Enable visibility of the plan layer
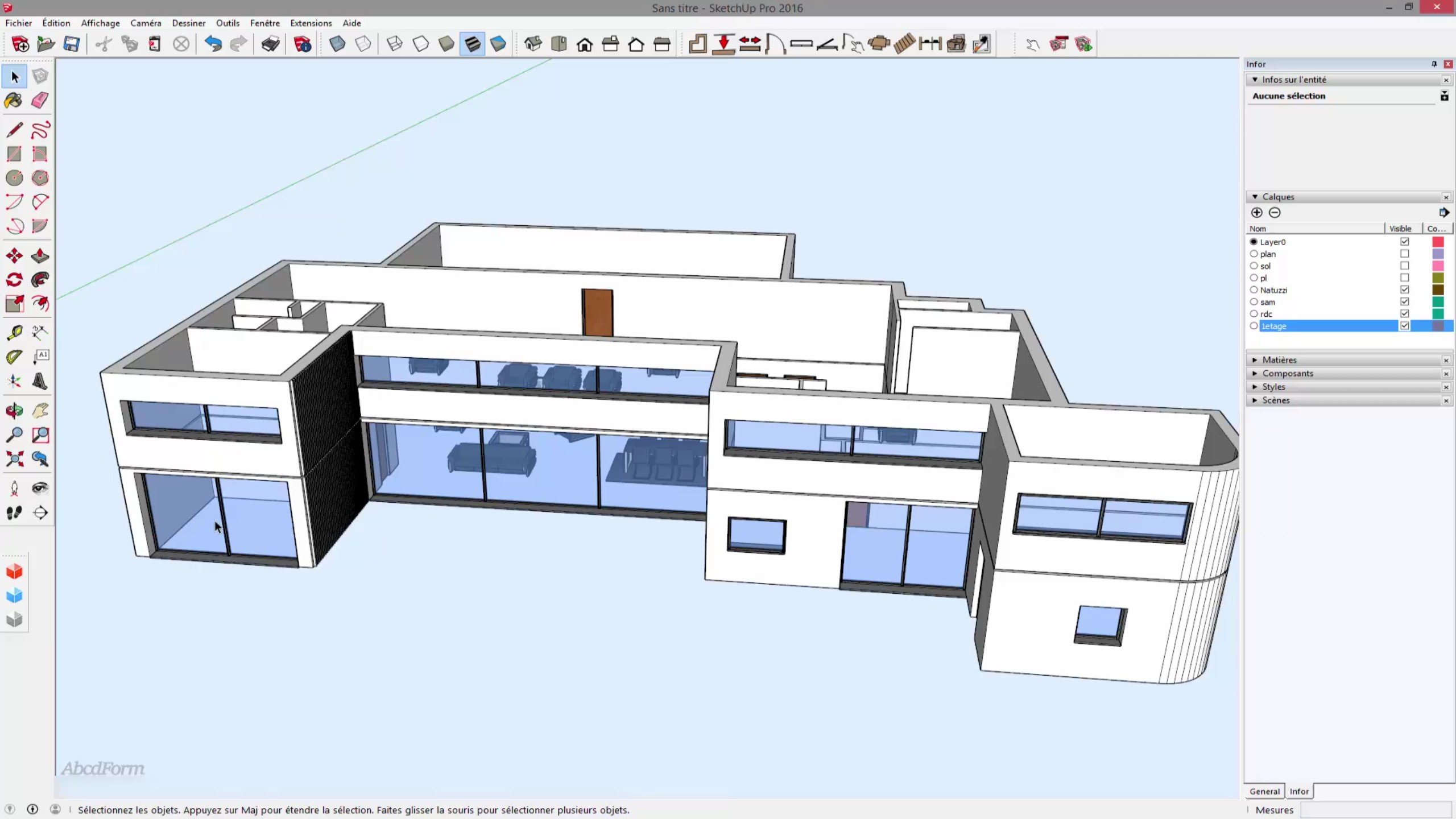1456x819 pixels. [x=1404, y=254]
